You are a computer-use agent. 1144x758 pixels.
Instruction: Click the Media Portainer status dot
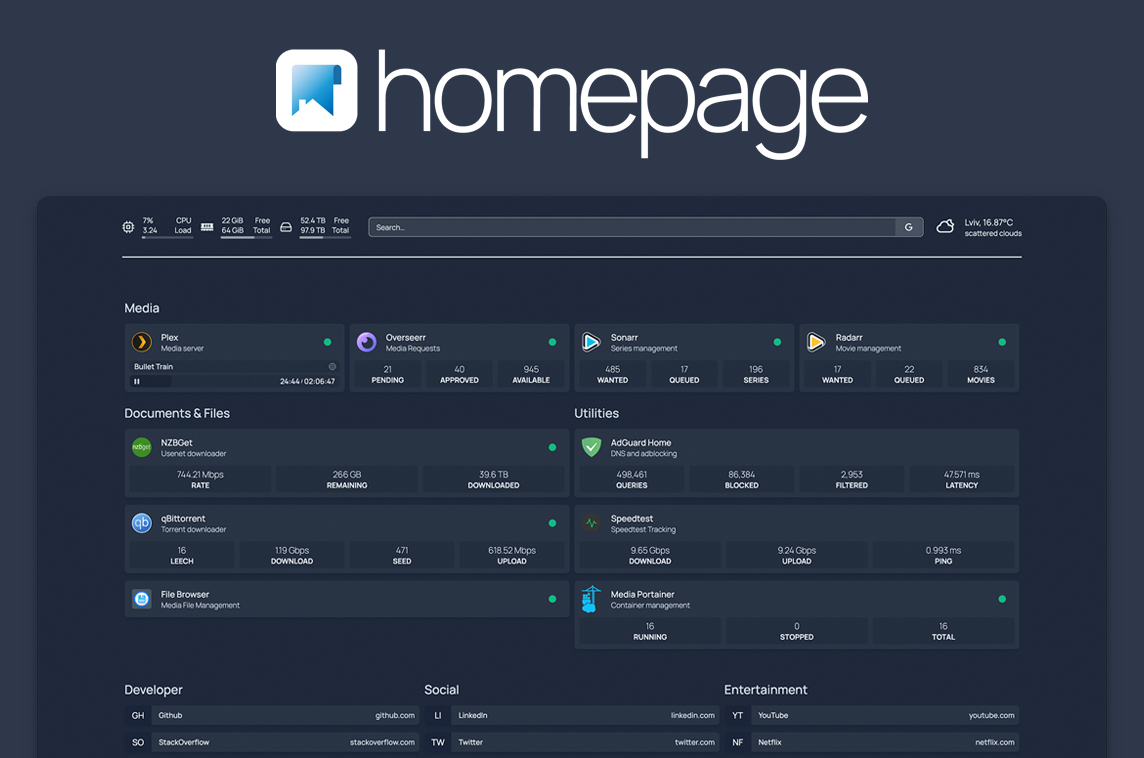pos(1002,599)
